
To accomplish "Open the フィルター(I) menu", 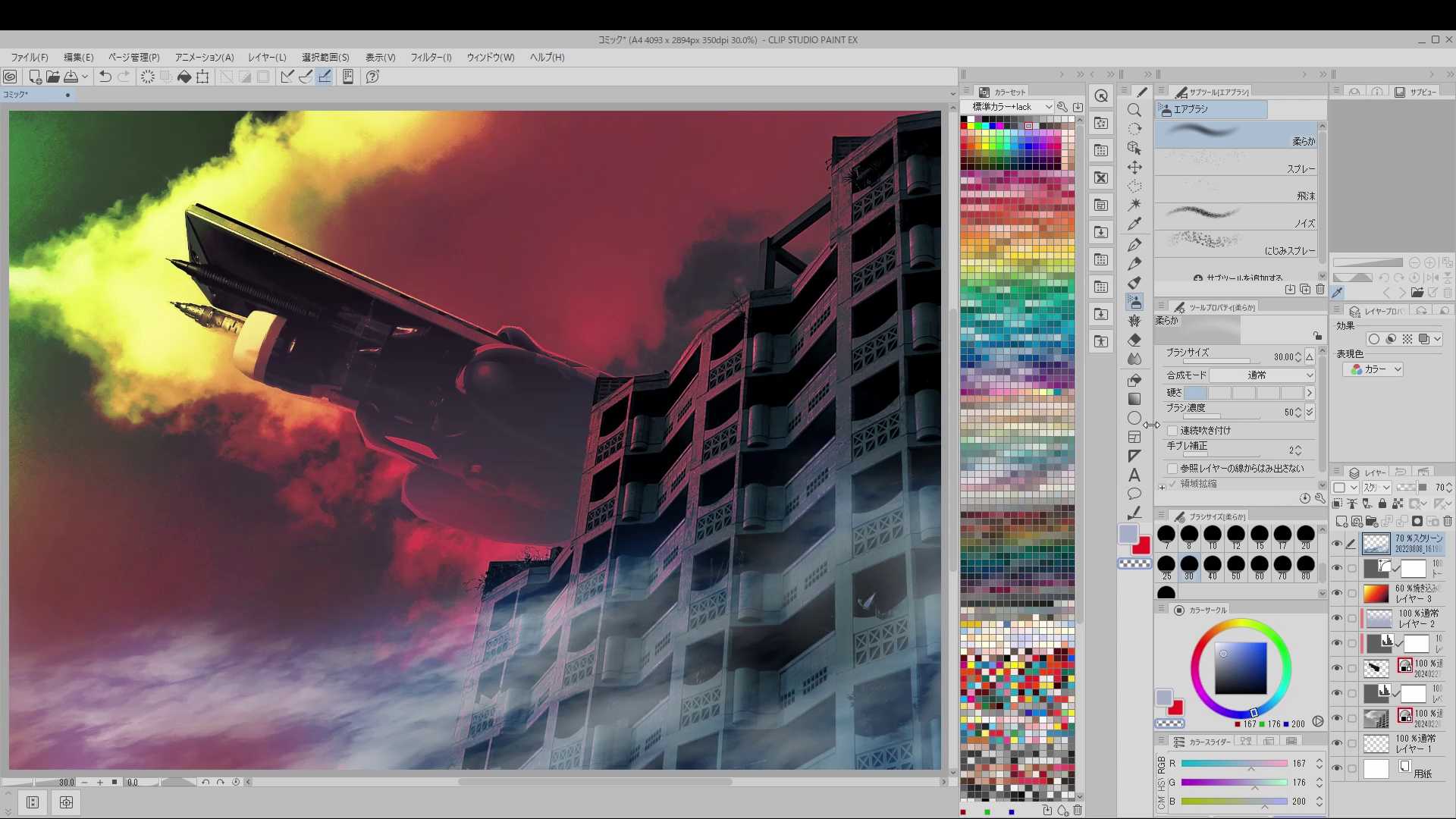I will pyautogui.click(x=430, y=58).
